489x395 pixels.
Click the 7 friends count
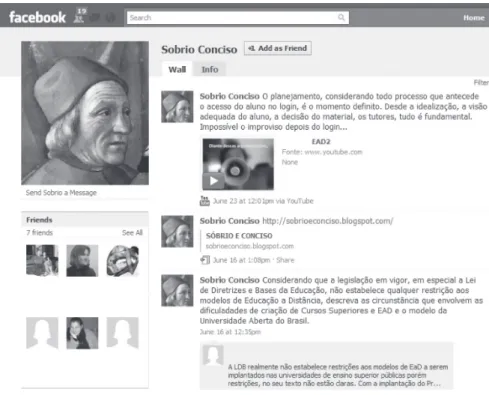[x=39, y=233]
